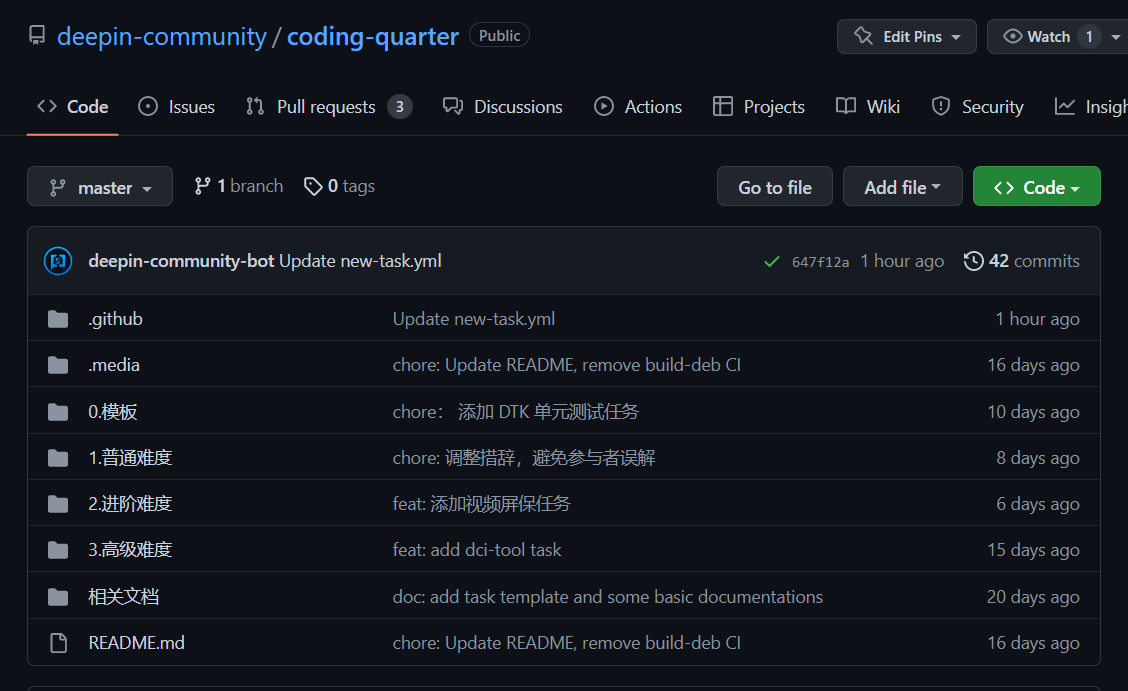Open the .media folder
The width and height of the screenshot is (1128, 691).
point(114,365)
